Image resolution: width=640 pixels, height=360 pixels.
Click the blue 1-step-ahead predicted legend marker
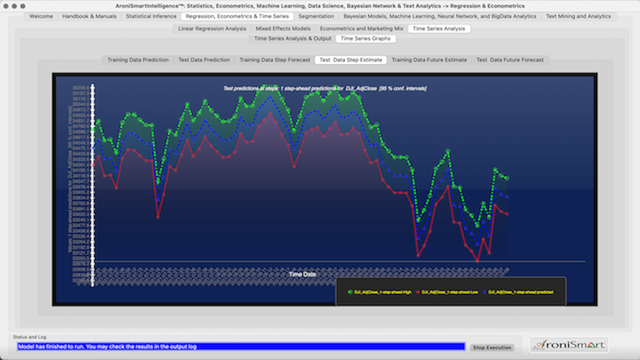484,292
